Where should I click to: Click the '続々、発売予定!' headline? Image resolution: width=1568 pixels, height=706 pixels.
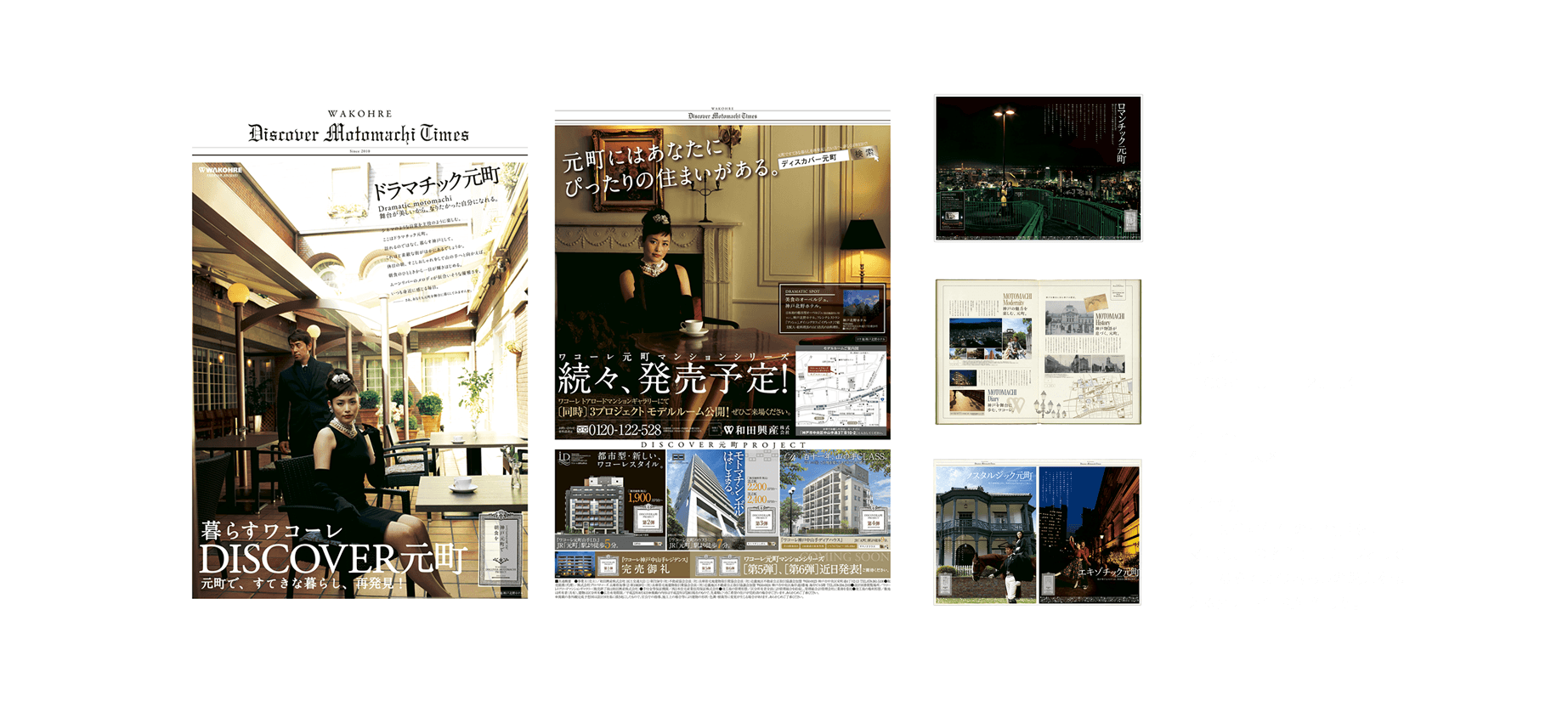[x=674, y=379]
